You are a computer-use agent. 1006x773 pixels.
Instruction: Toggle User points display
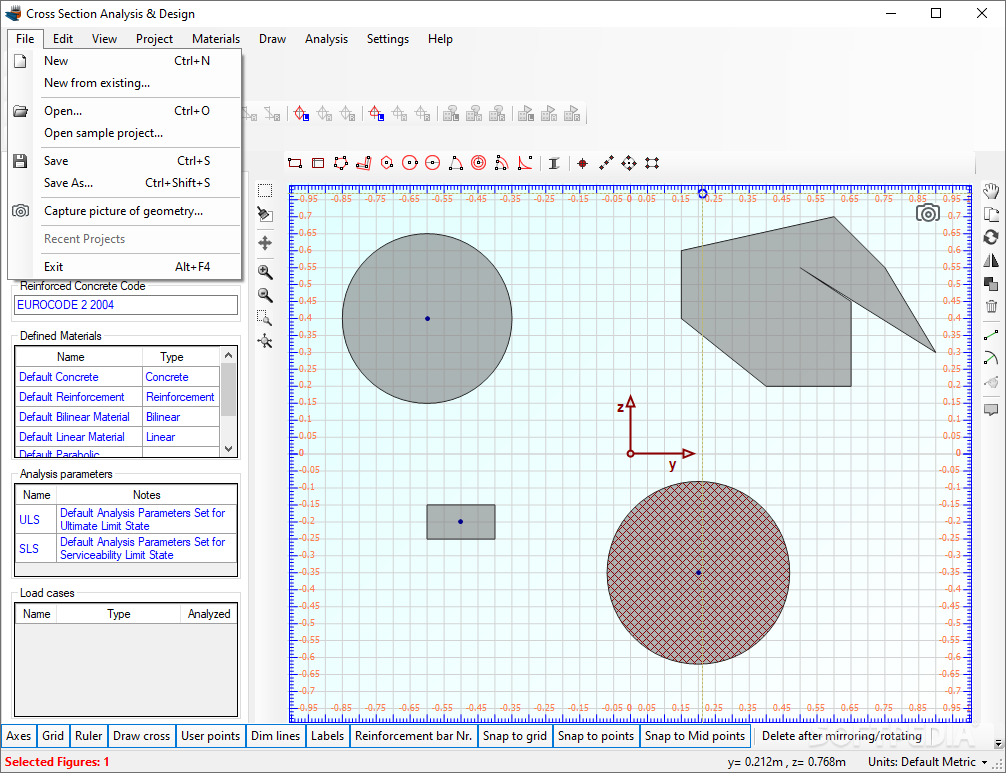point(210,736)
